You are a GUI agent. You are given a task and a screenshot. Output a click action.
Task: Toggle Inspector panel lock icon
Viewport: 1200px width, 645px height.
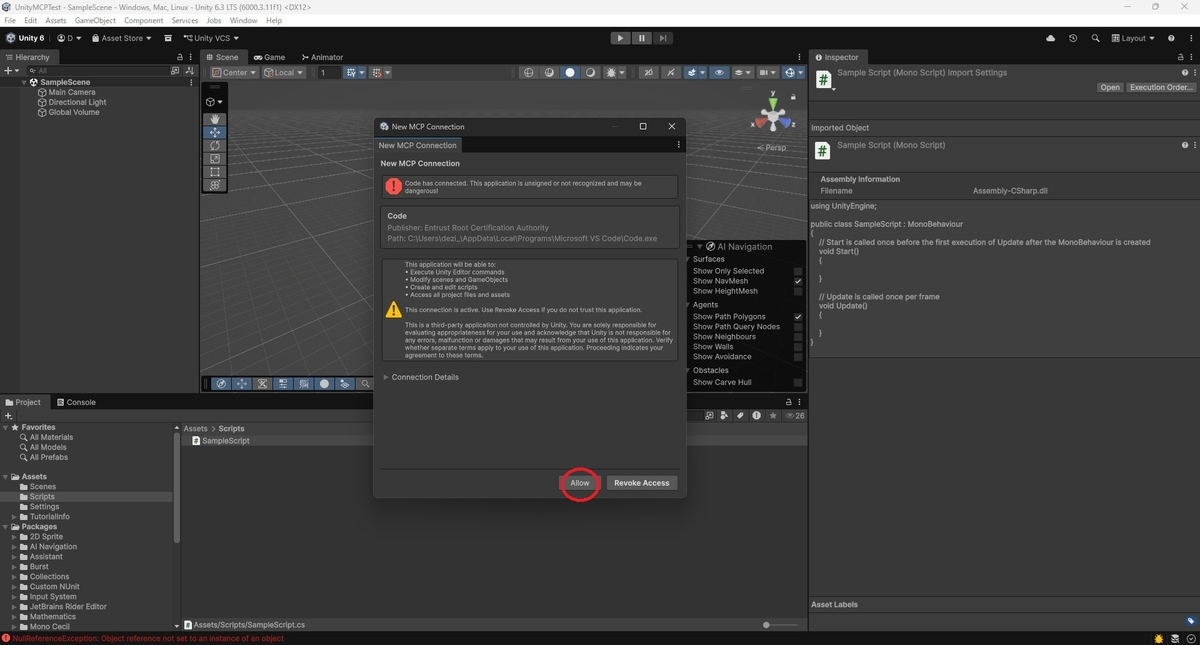coord(1181,57)
